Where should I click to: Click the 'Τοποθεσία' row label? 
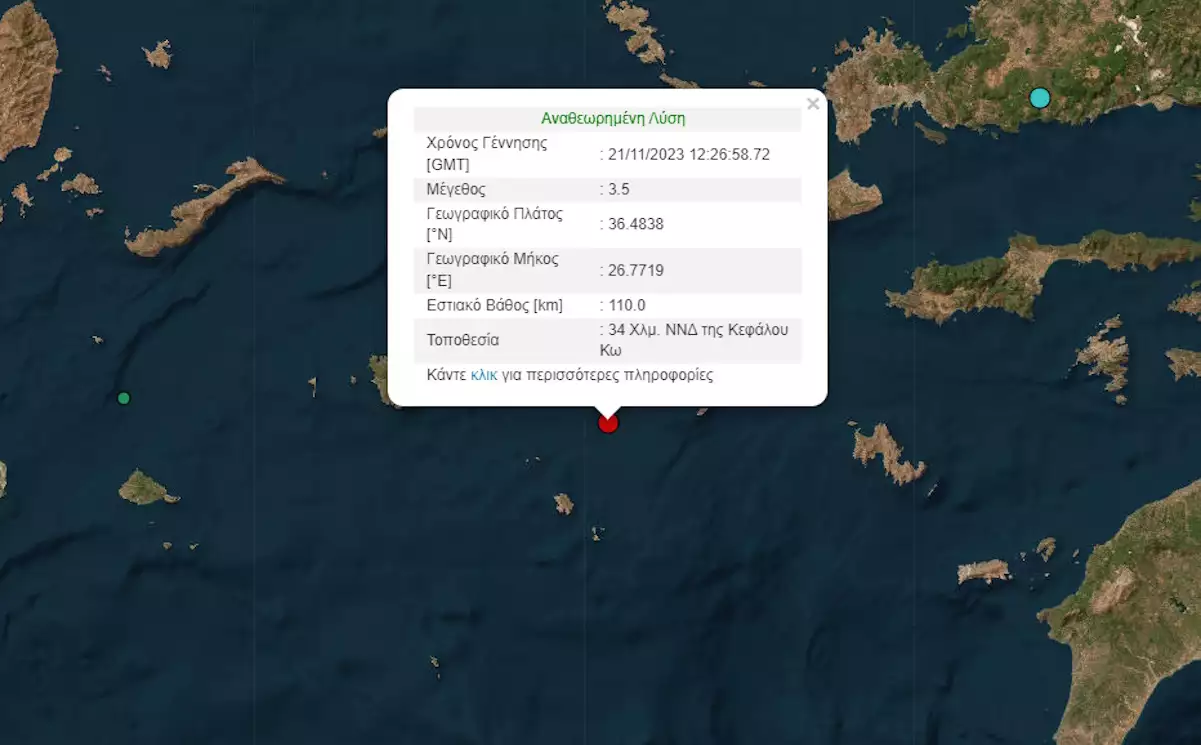(462, 340)
